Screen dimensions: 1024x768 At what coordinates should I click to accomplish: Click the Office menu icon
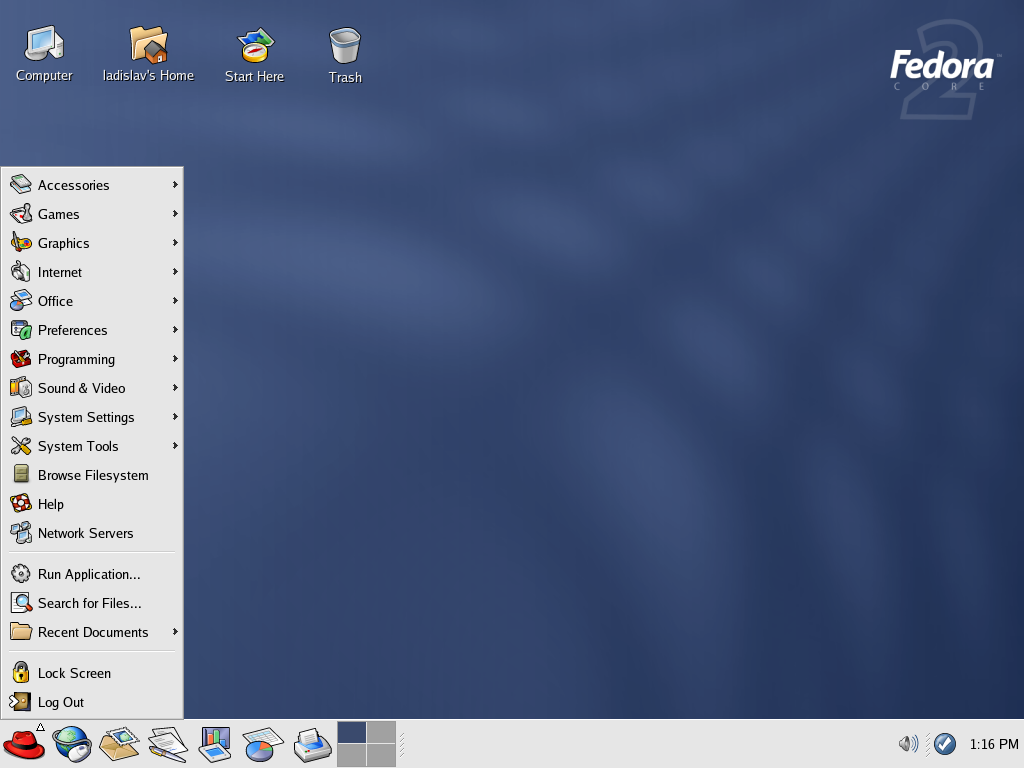tap(21, 300)
